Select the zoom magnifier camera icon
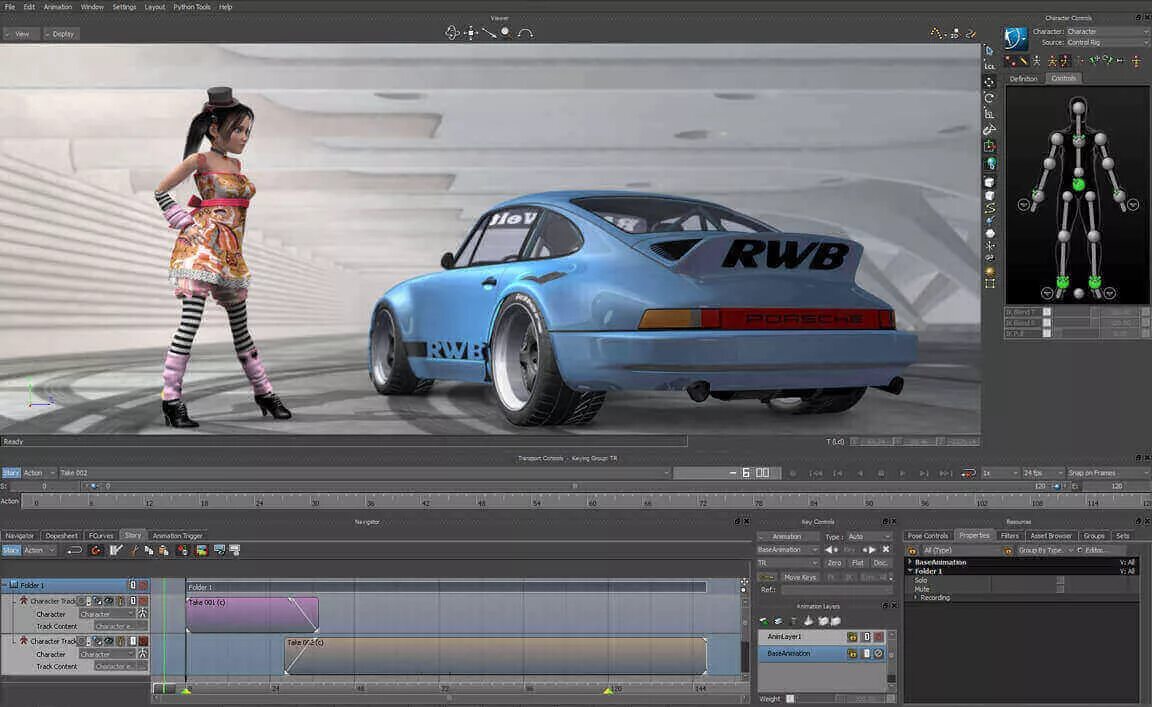The height and width of the screenshot is (707, 1152). [505, 32]
